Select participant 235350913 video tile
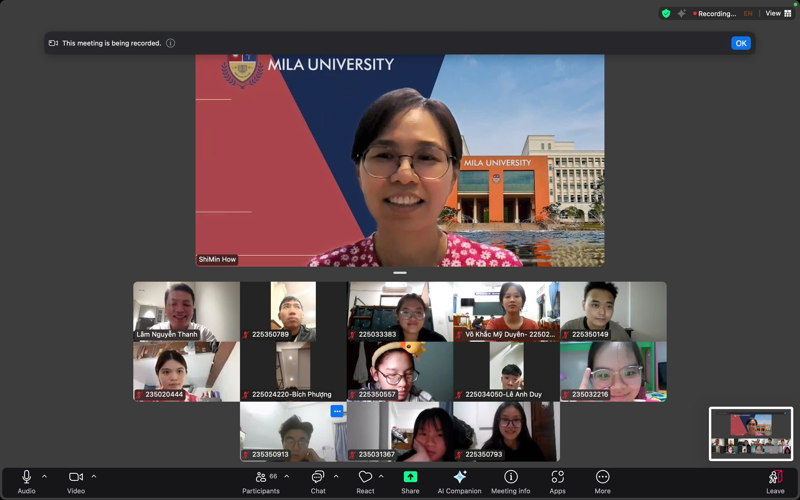800x500 pixels. click(x=293, y=432)
